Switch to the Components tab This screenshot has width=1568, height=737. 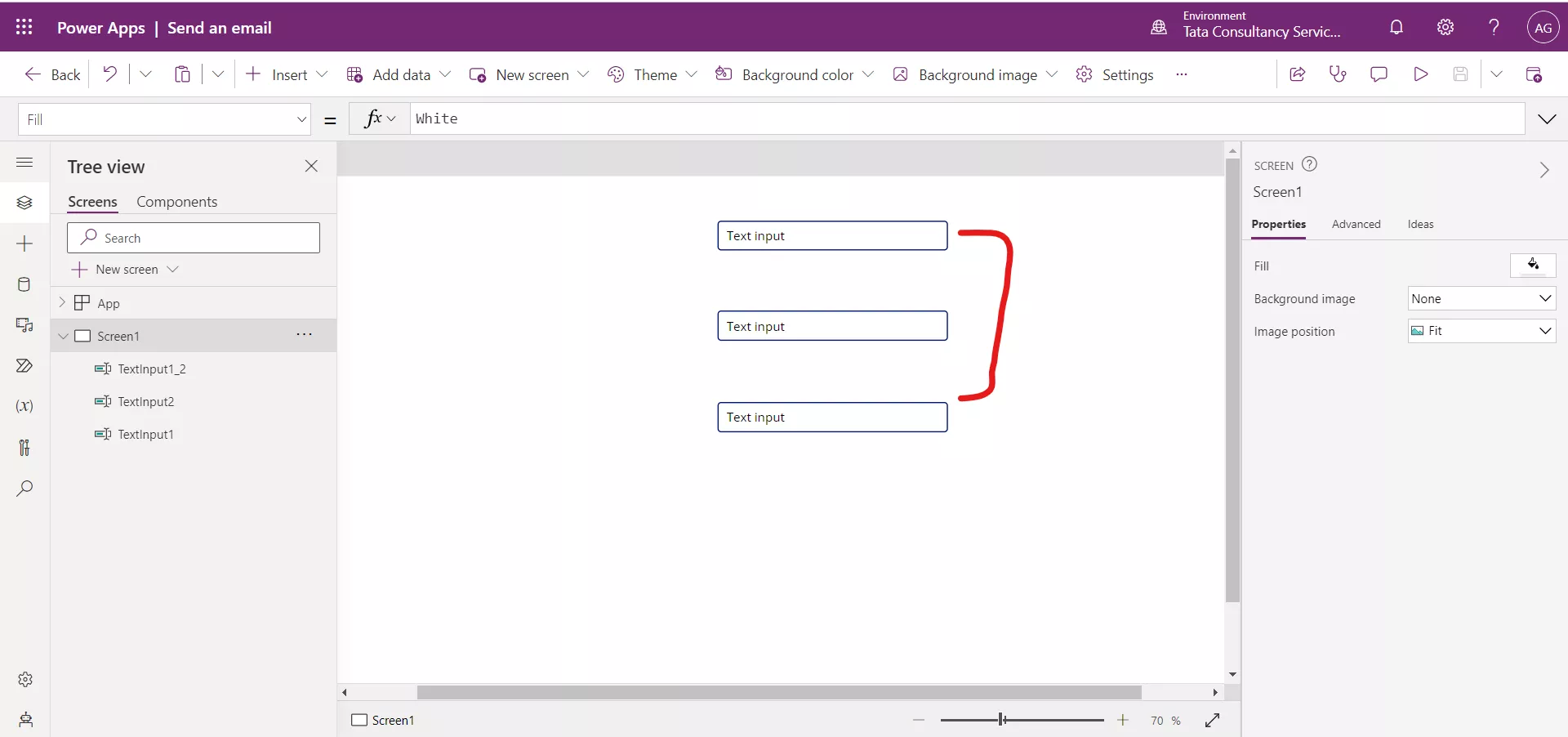coord(177,202)
